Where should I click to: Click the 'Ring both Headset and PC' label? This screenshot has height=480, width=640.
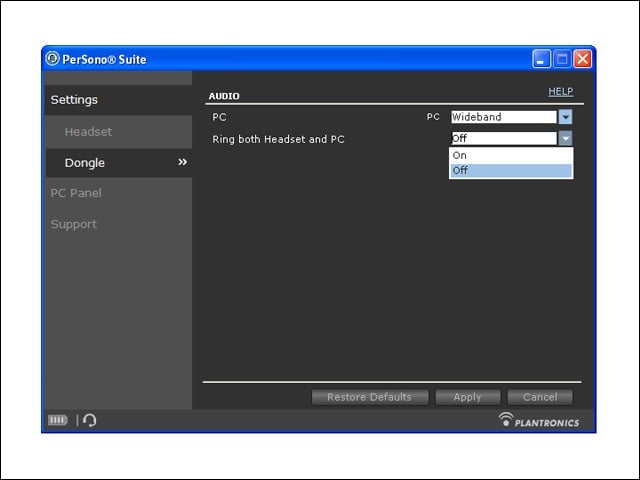tap(278, 139)
